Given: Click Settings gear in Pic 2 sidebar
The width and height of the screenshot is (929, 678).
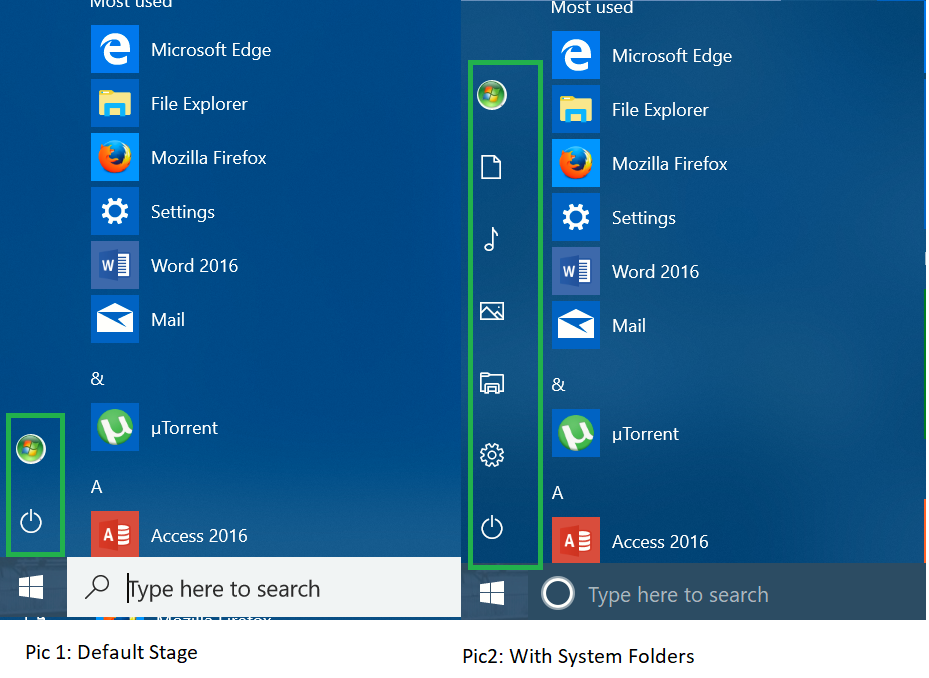Looking at the screenshot, I should coord(492,455).
